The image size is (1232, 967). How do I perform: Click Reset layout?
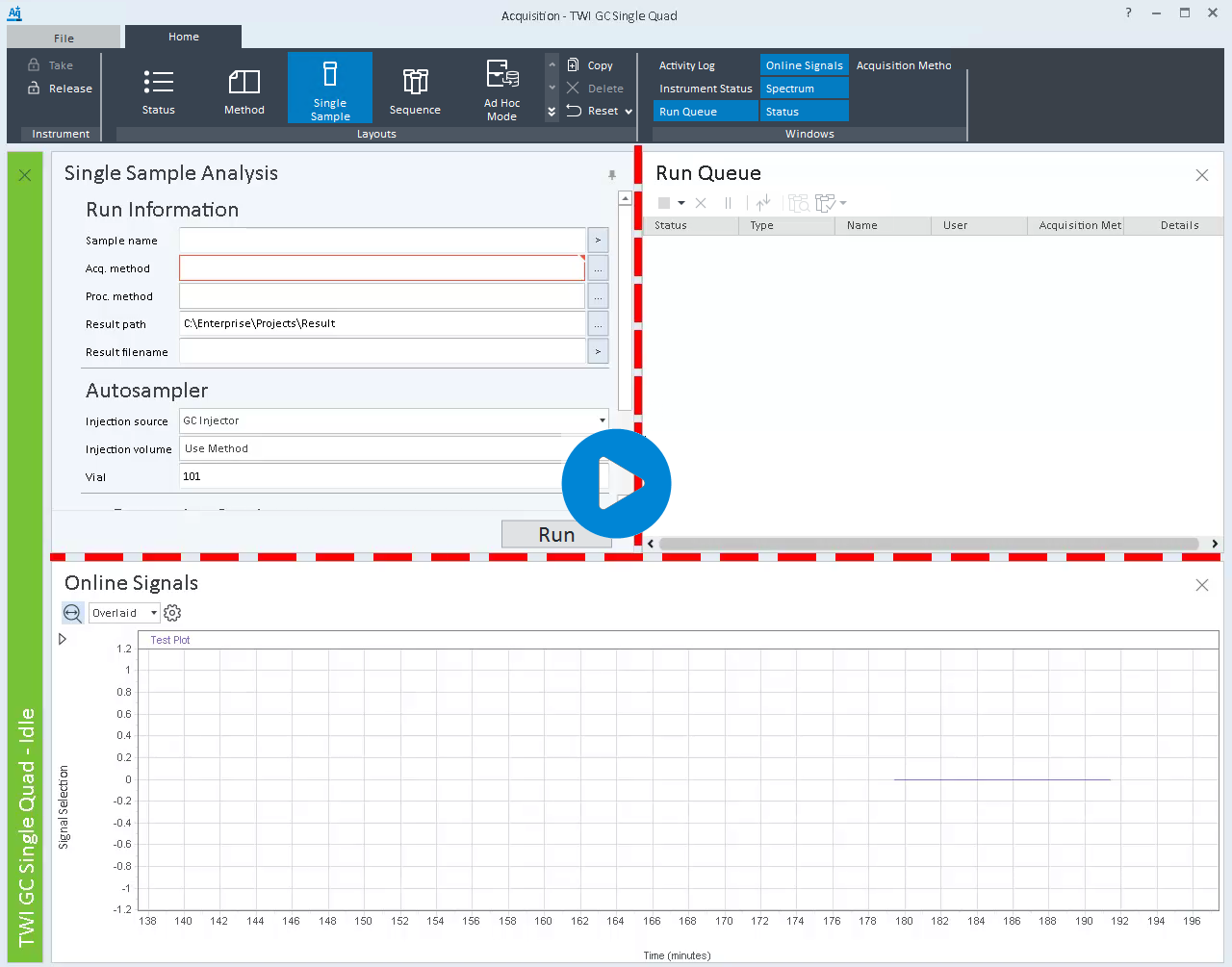[593, 111]
